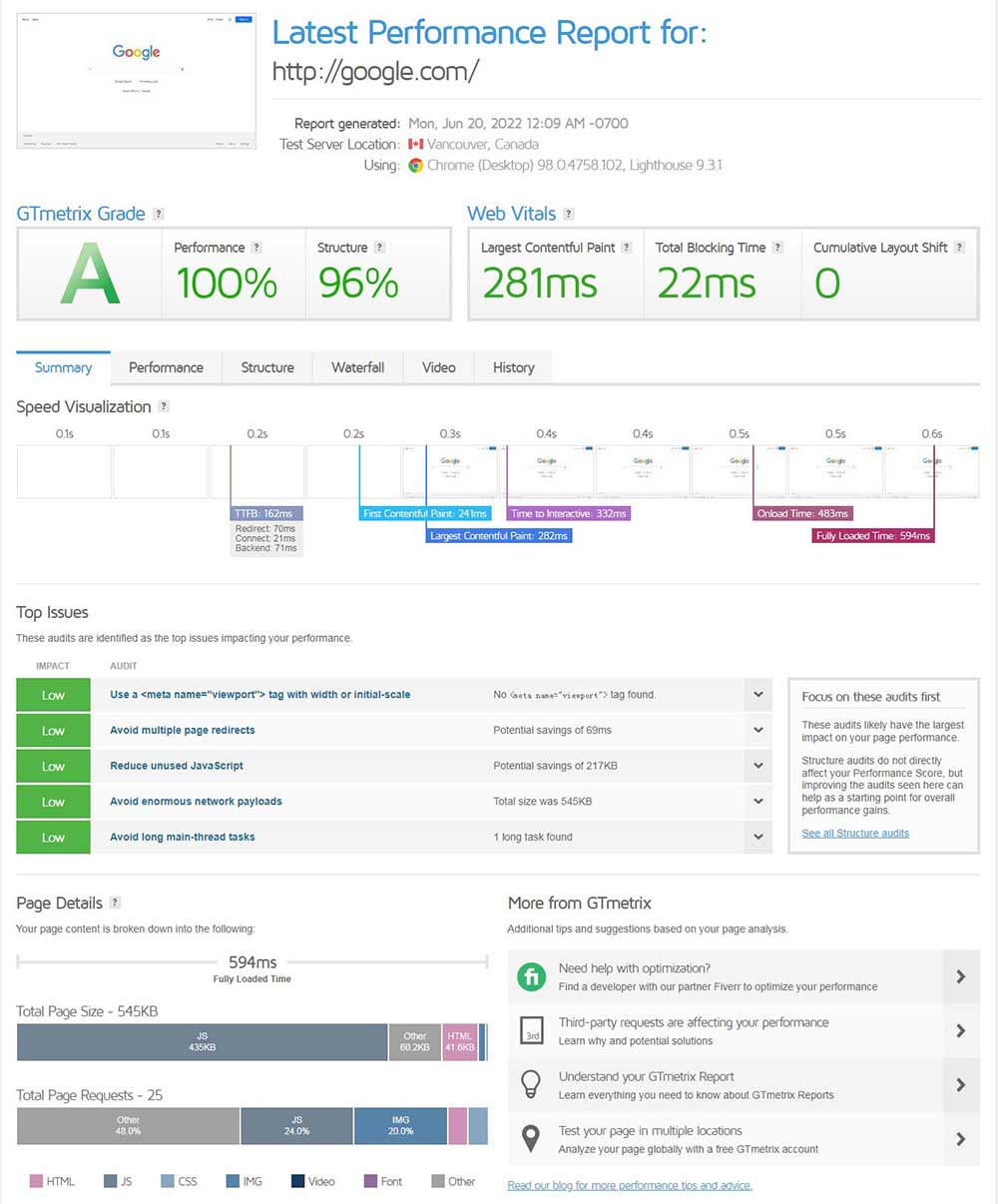The image size is (998, 1204).
Task: Click the help icon beside Web Vitals heading
Action: coord(569,214)
